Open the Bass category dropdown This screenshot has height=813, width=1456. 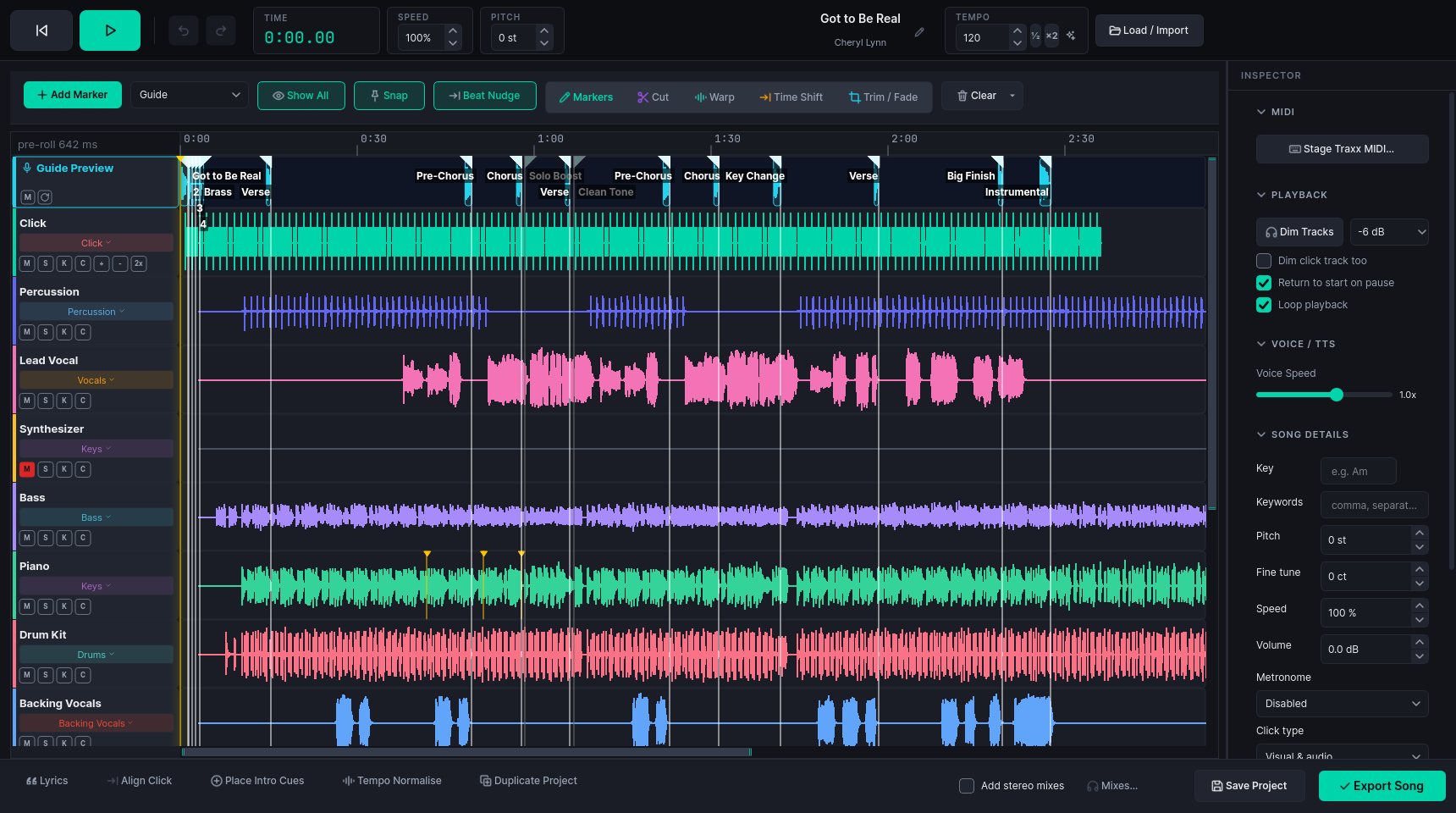[x=97, y=517]
